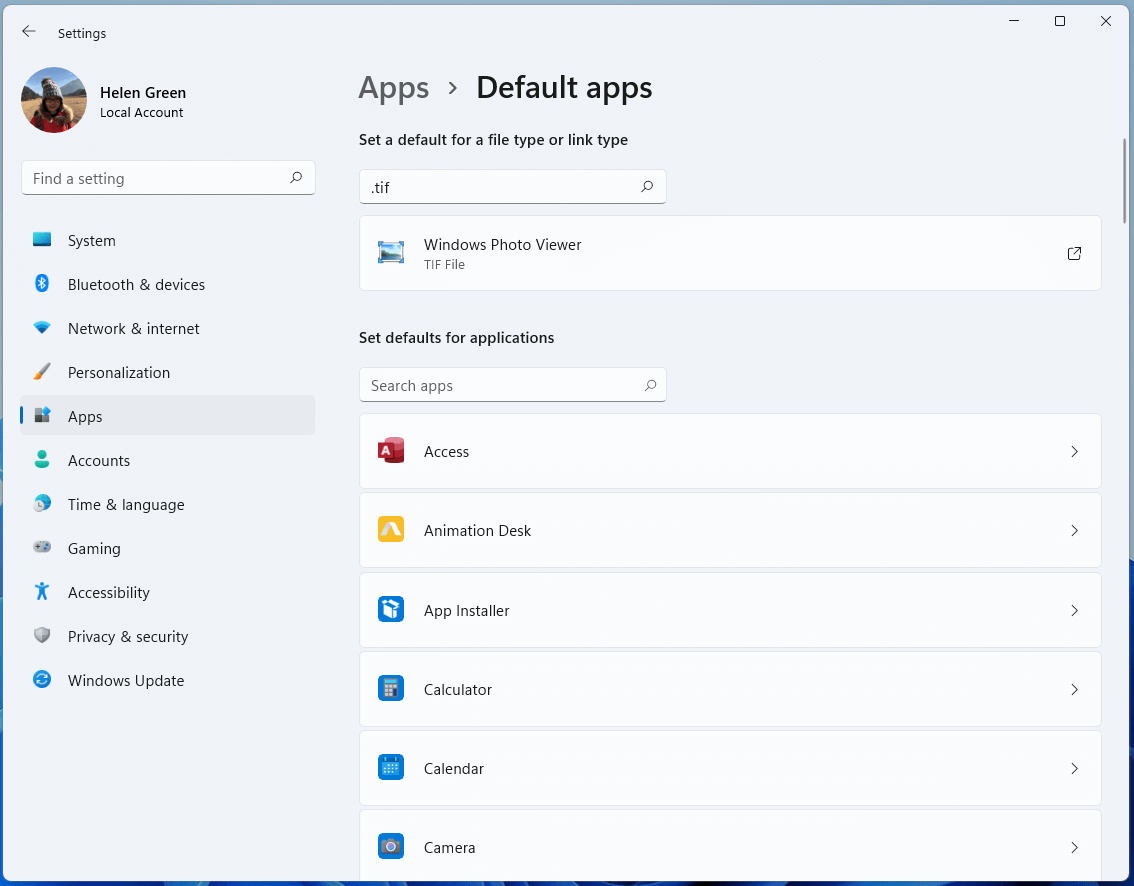Image resolution: width=1134 pixels, height=886 pixels.
Task: Click the Search apps field
Action: [513, 385]
